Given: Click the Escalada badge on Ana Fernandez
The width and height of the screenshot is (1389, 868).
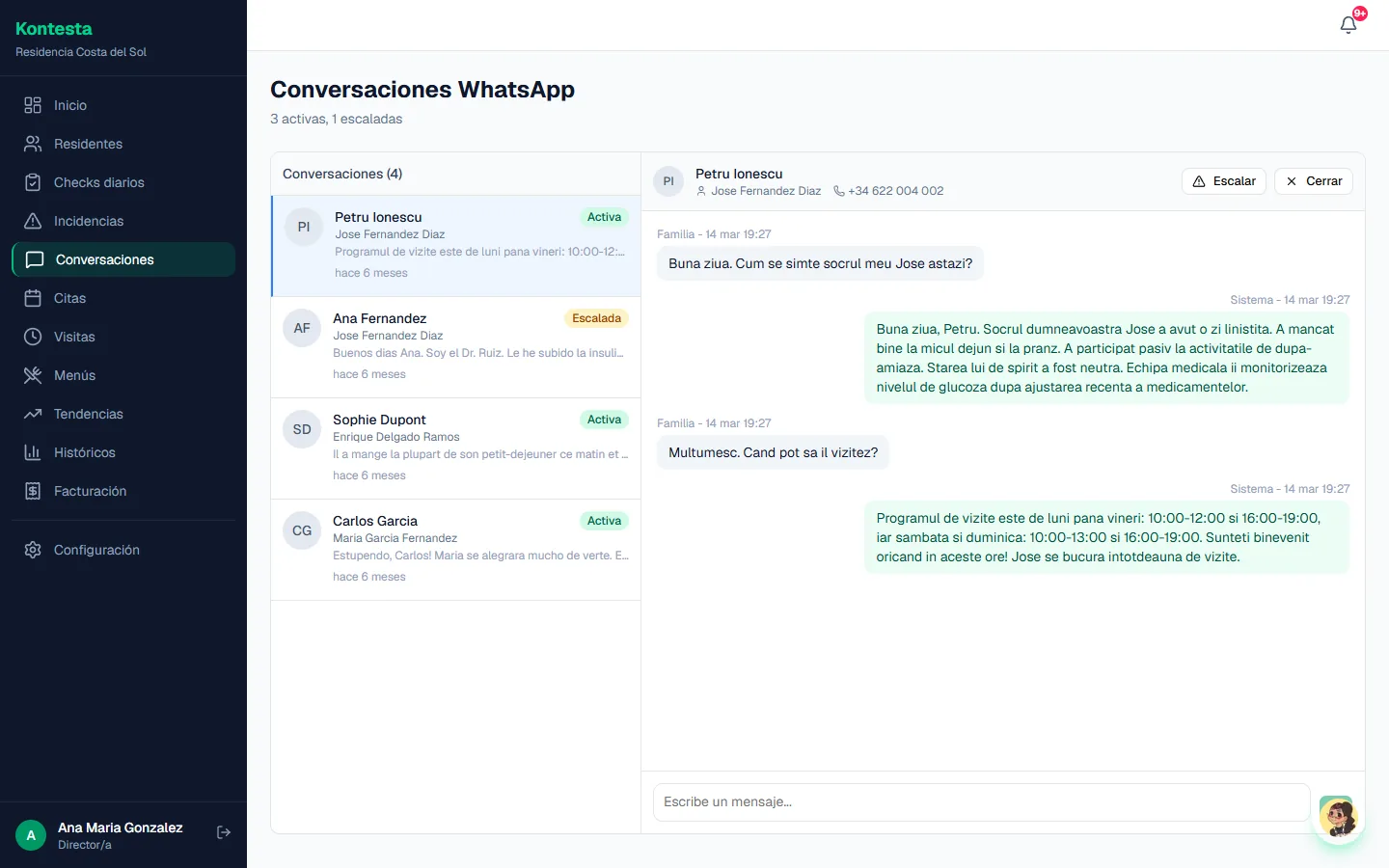Looking at the screenshot, I should (596, 318).
